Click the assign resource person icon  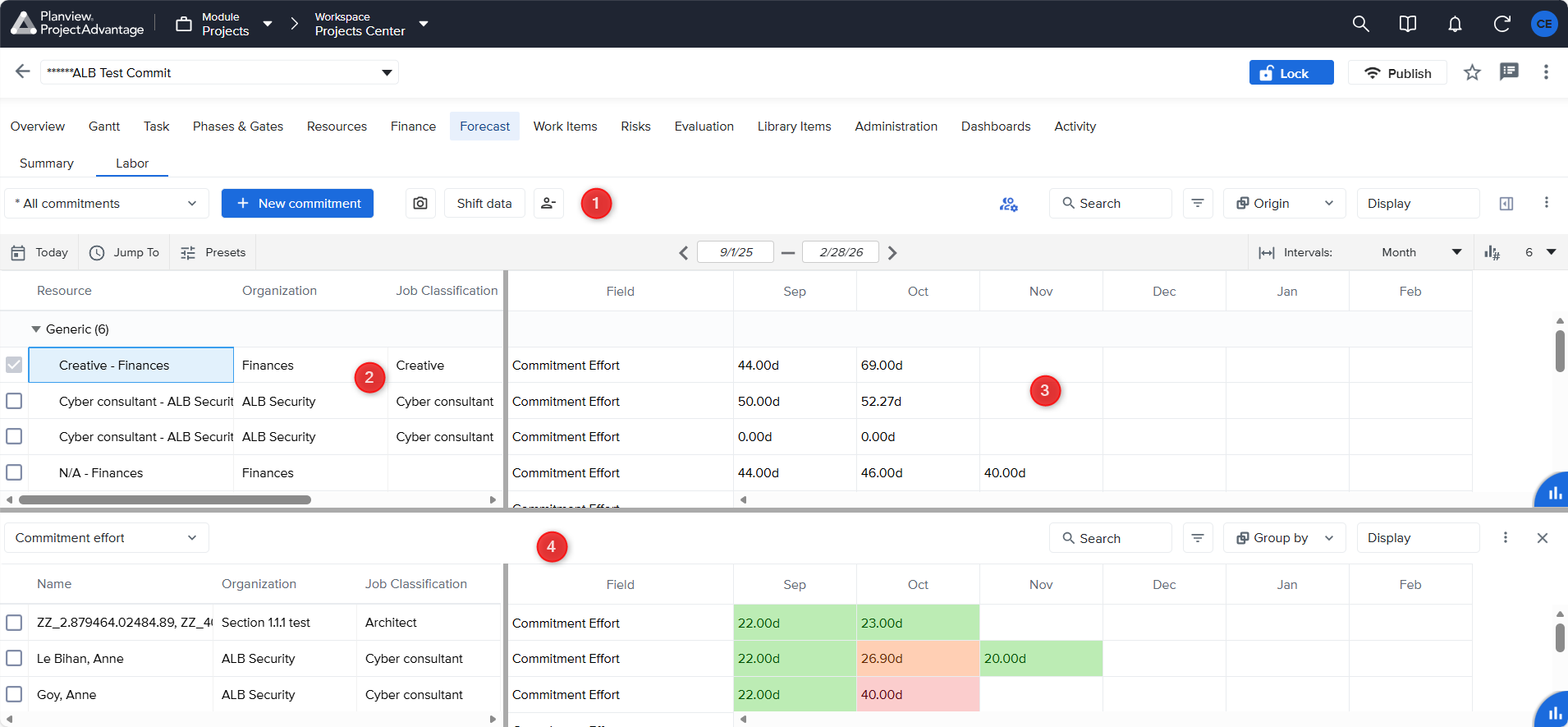tap(548, 203)
